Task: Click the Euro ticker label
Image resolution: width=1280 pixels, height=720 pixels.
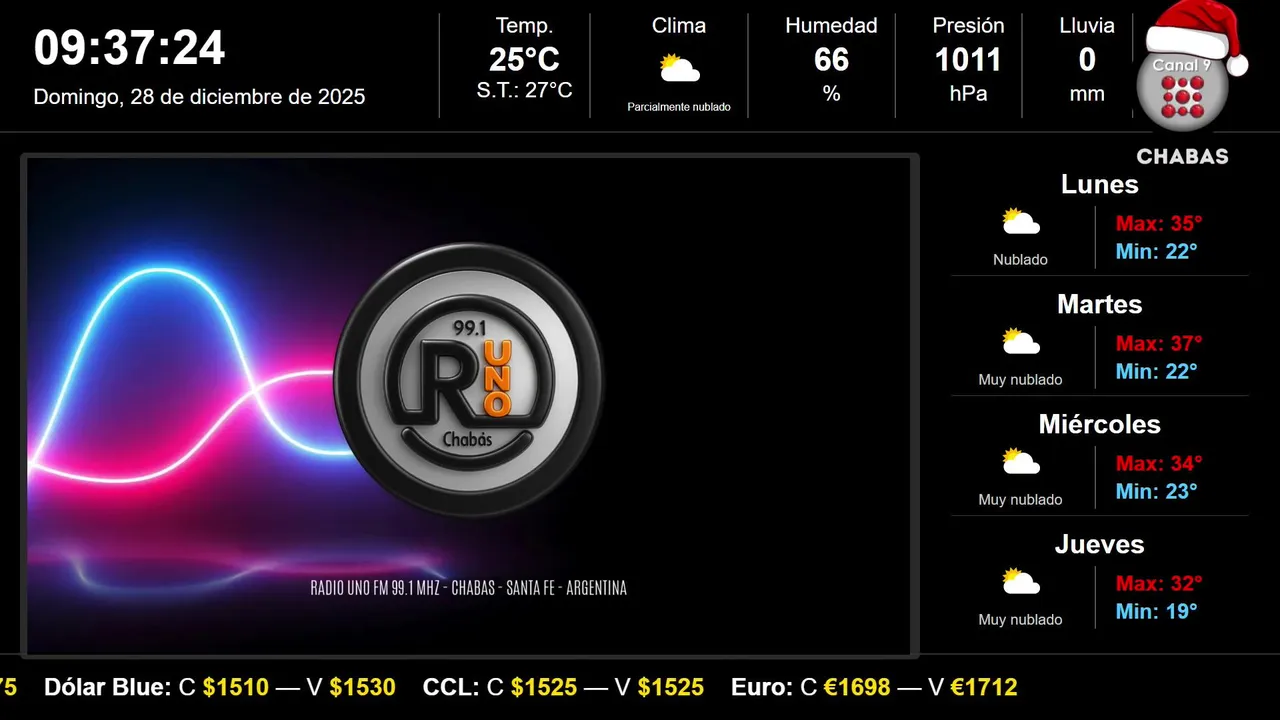Action: coord(762,688)
